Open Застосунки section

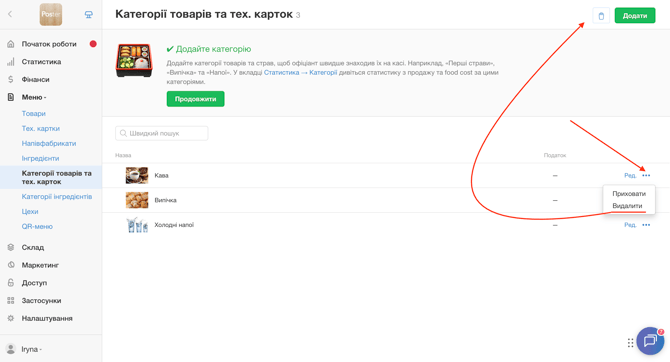click(41, 301)
